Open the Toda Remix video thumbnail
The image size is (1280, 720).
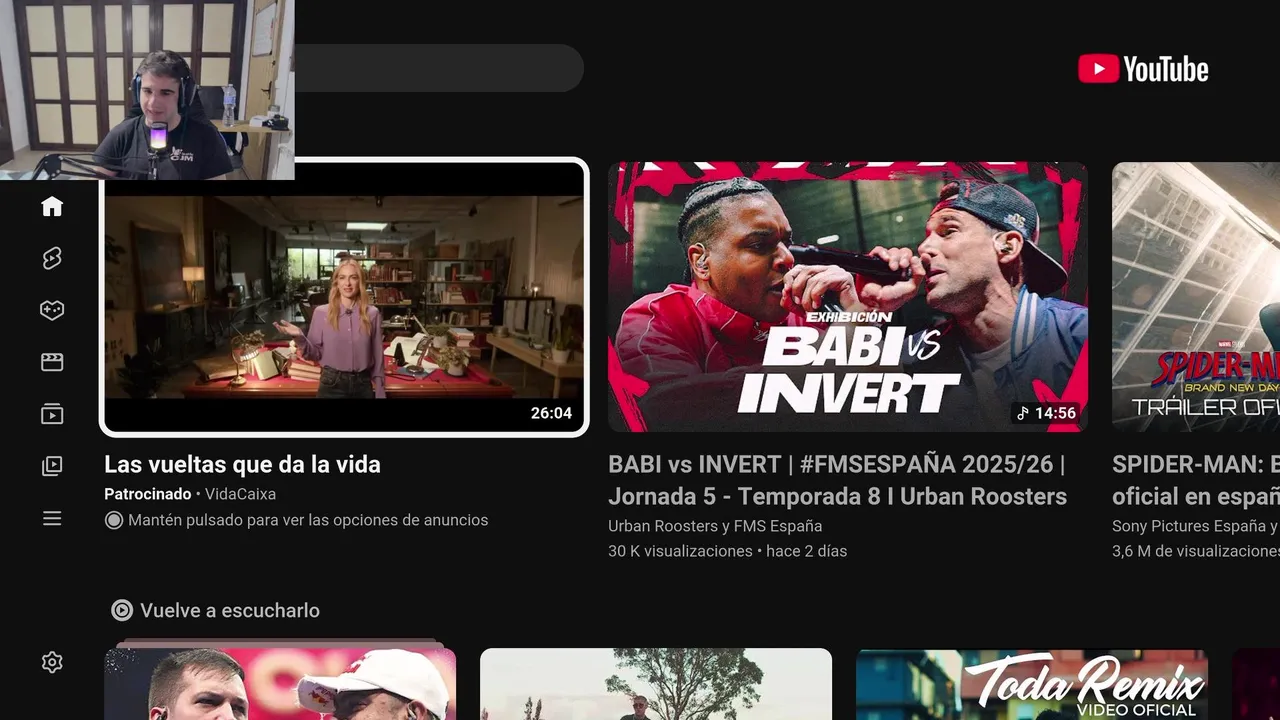point(1032,684)
